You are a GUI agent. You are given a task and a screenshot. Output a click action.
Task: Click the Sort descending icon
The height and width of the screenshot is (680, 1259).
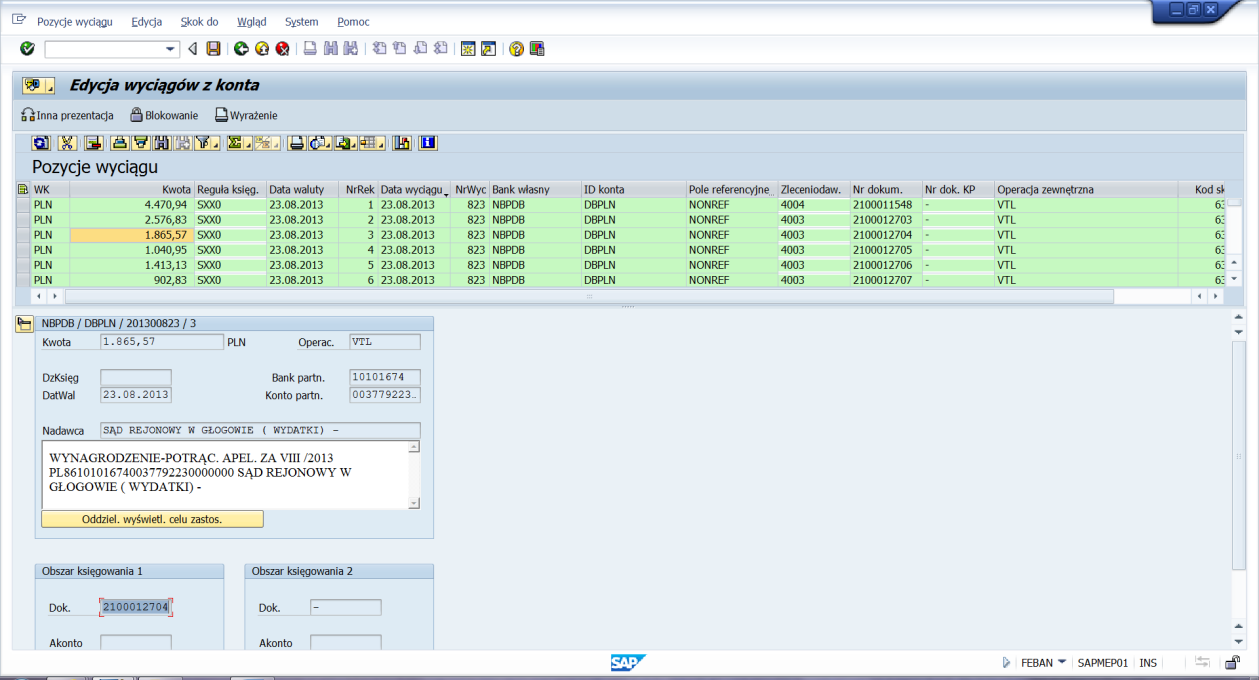coord(140,143)
